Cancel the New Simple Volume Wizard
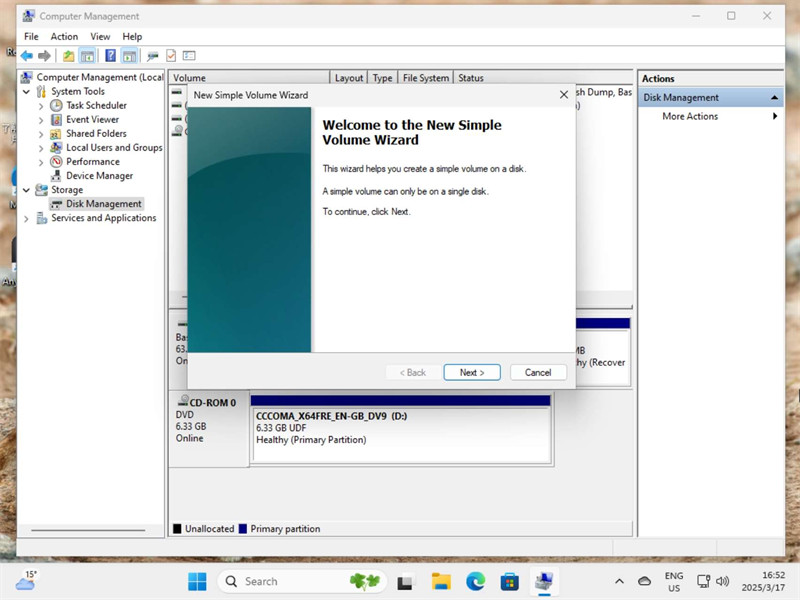Viewport: 800px width, 600px height. (x=538, y=372)
